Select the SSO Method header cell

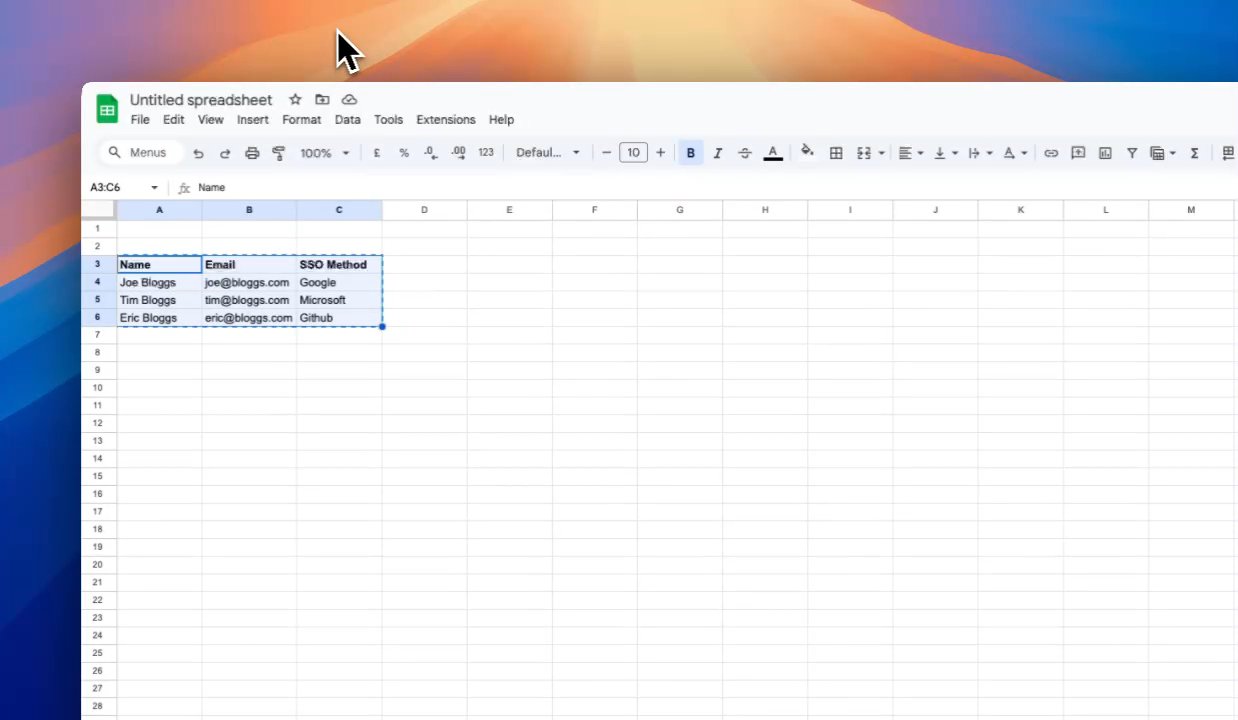click(x=339, y=265)
